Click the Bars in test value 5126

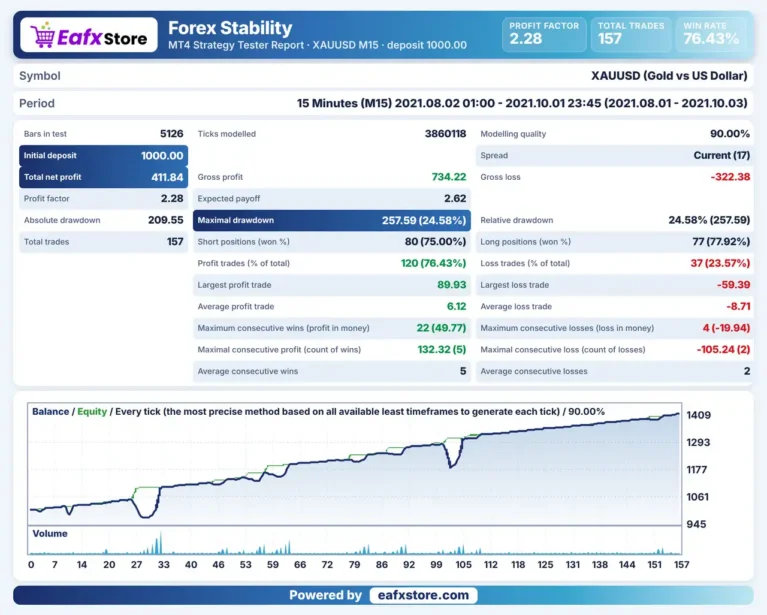pyautogui.click(x=172, y=134)
